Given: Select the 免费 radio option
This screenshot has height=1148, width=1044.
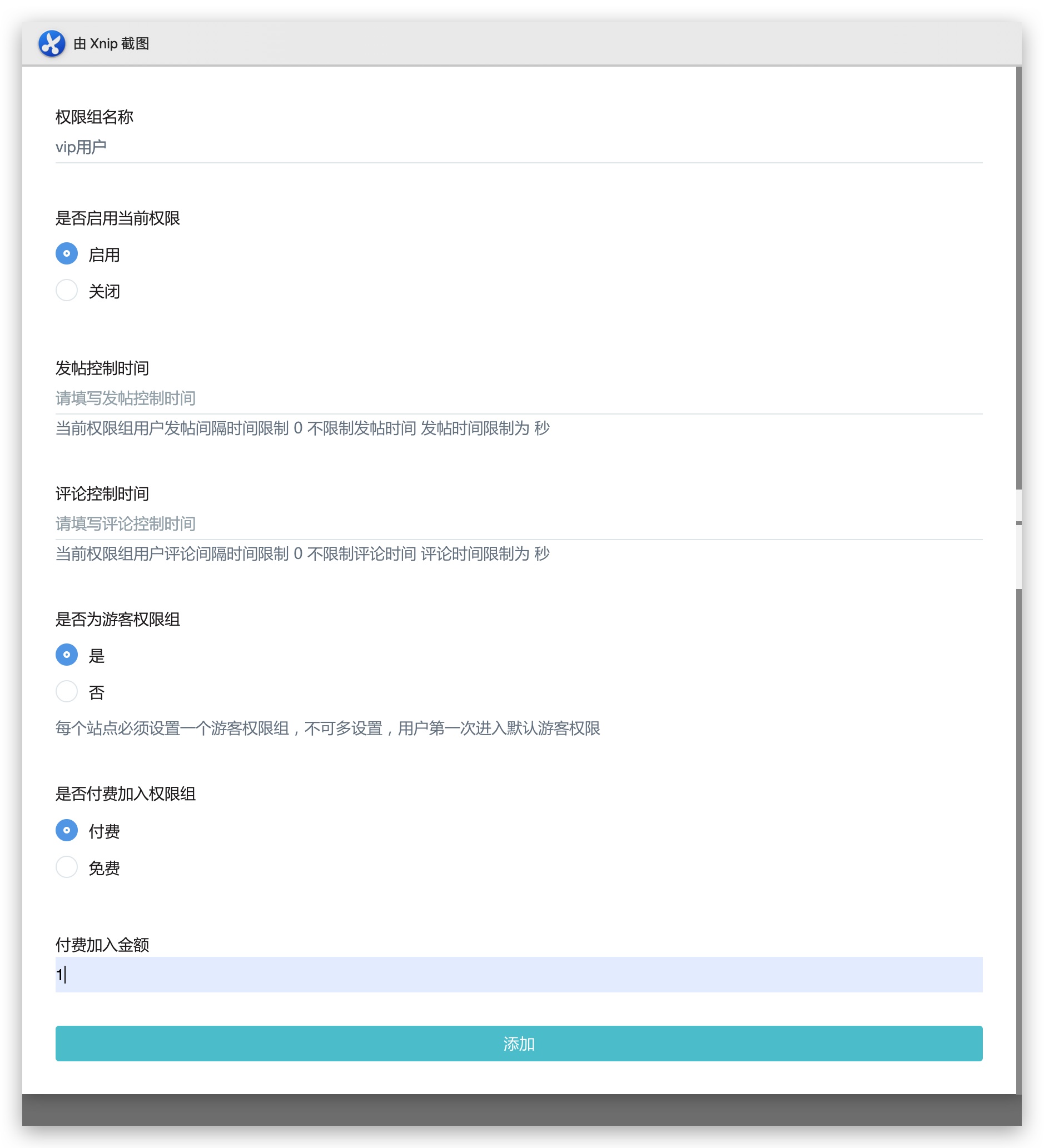Looking at the screenshot, I should 67,867.
